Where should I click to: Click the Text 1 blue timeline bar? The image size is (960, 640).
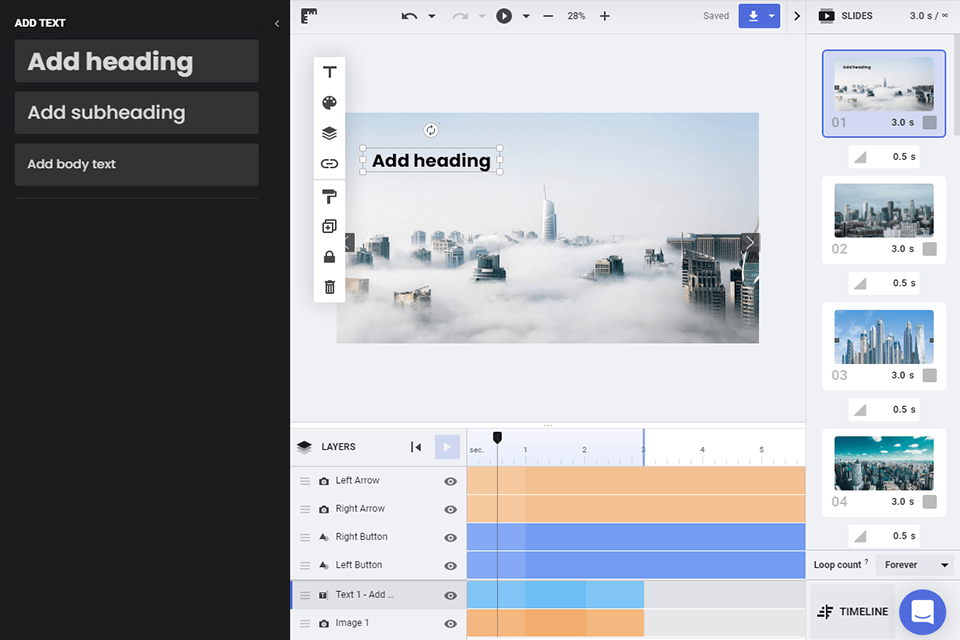pyautogui.click(x=555, y=595)
